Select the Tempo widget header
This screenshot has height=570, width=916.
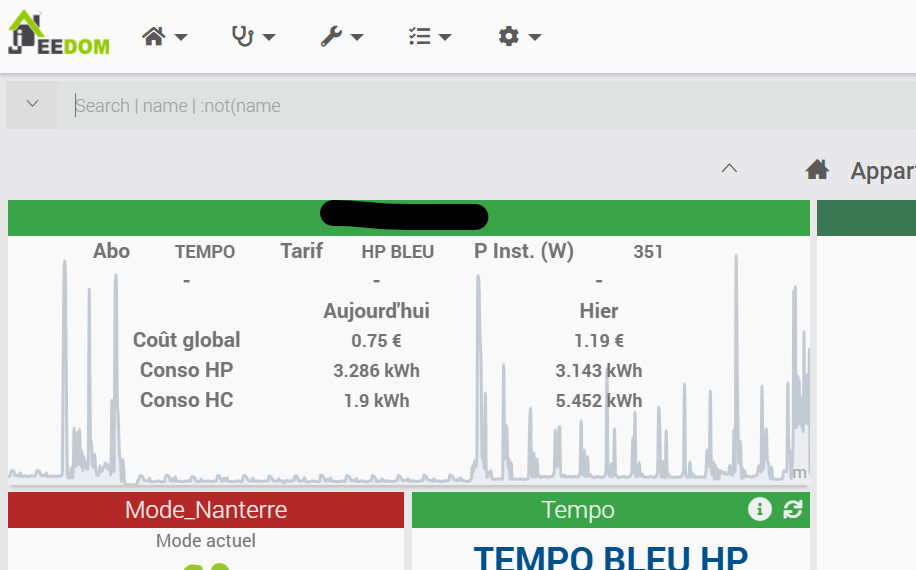[x=610, y=510]
